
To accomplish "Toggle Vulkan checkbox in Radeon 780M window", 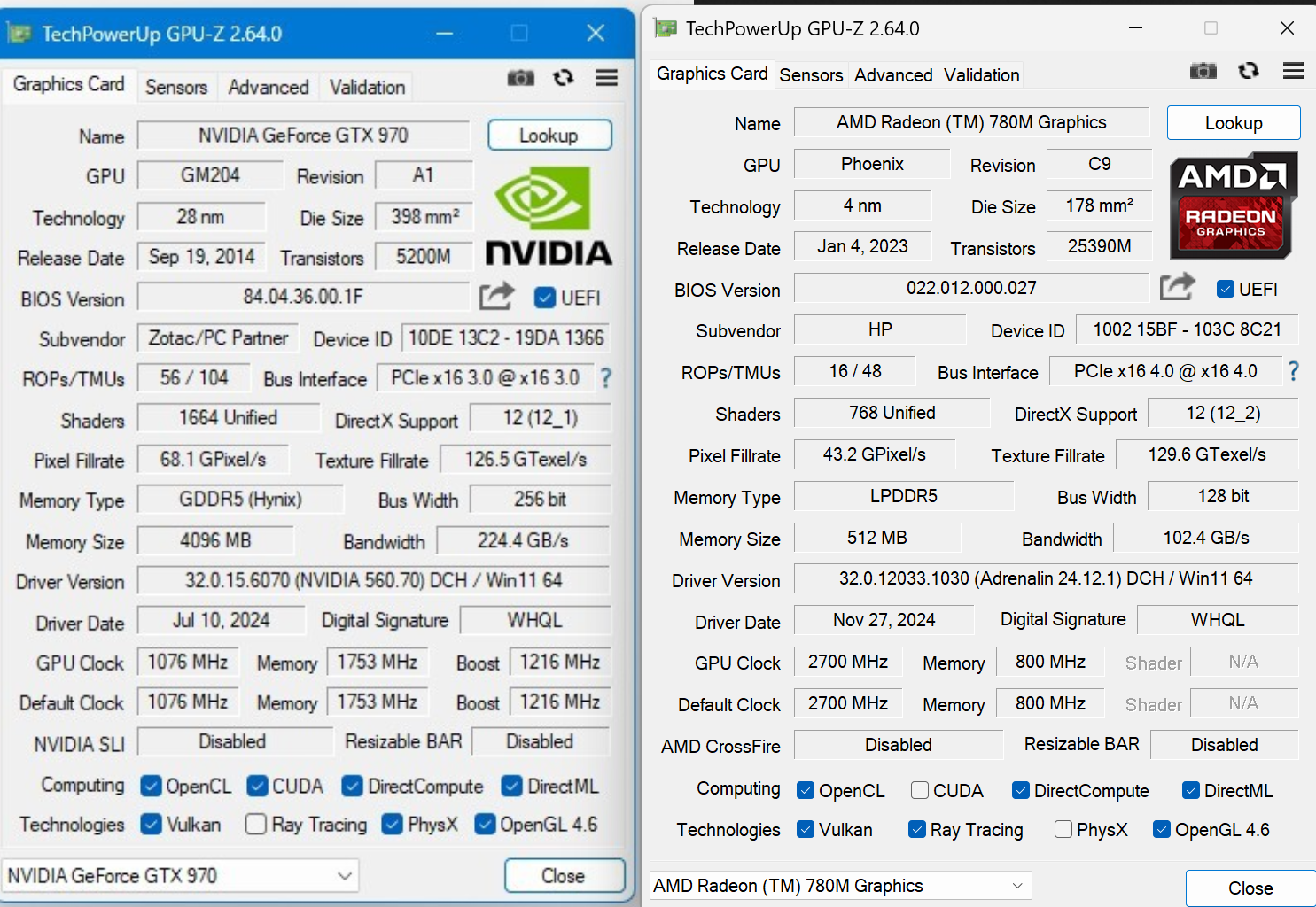I will point(806,829).
